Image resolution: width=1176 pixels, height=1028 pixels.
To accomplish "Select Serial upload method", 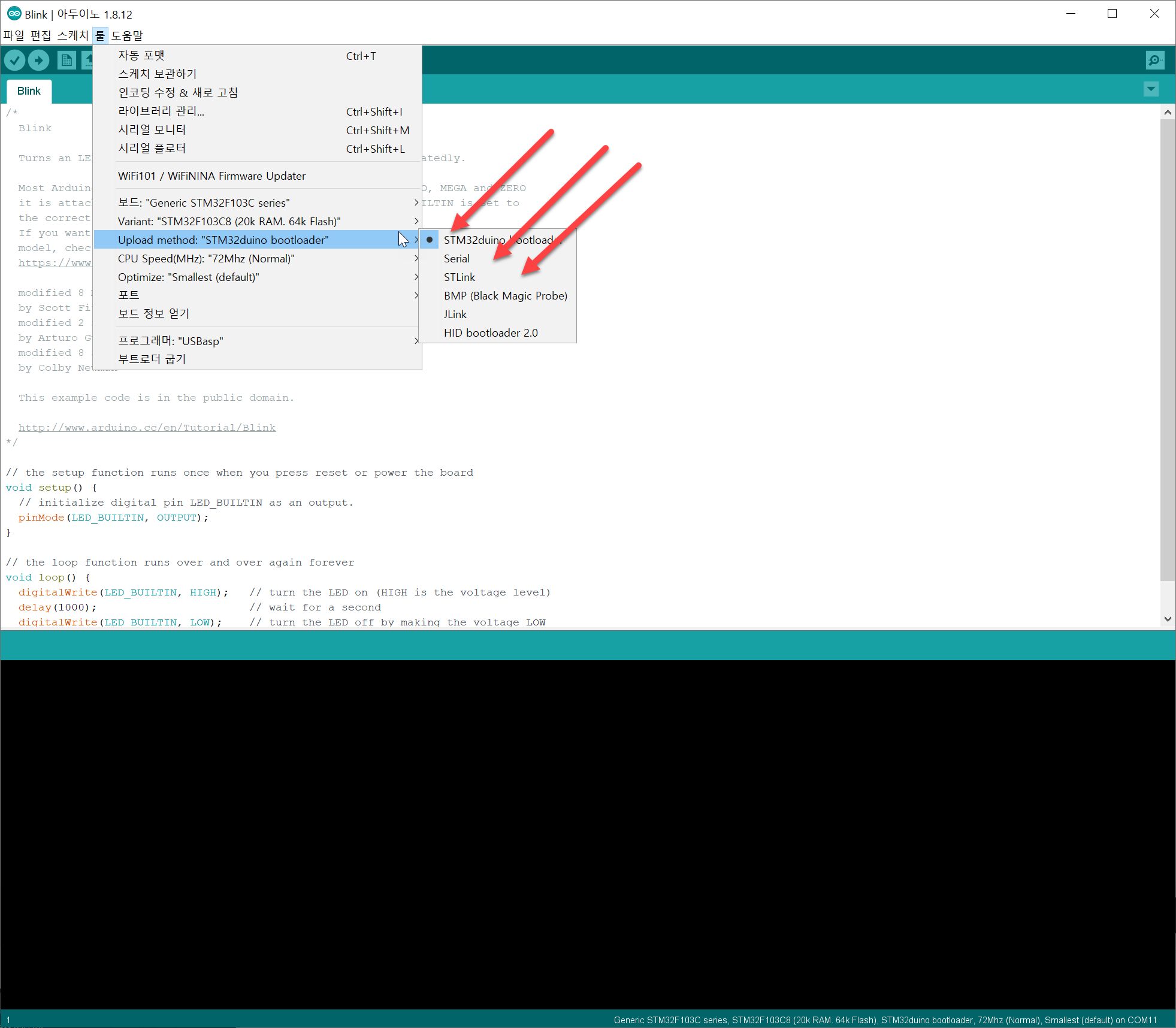I will (x=457, y=259).
